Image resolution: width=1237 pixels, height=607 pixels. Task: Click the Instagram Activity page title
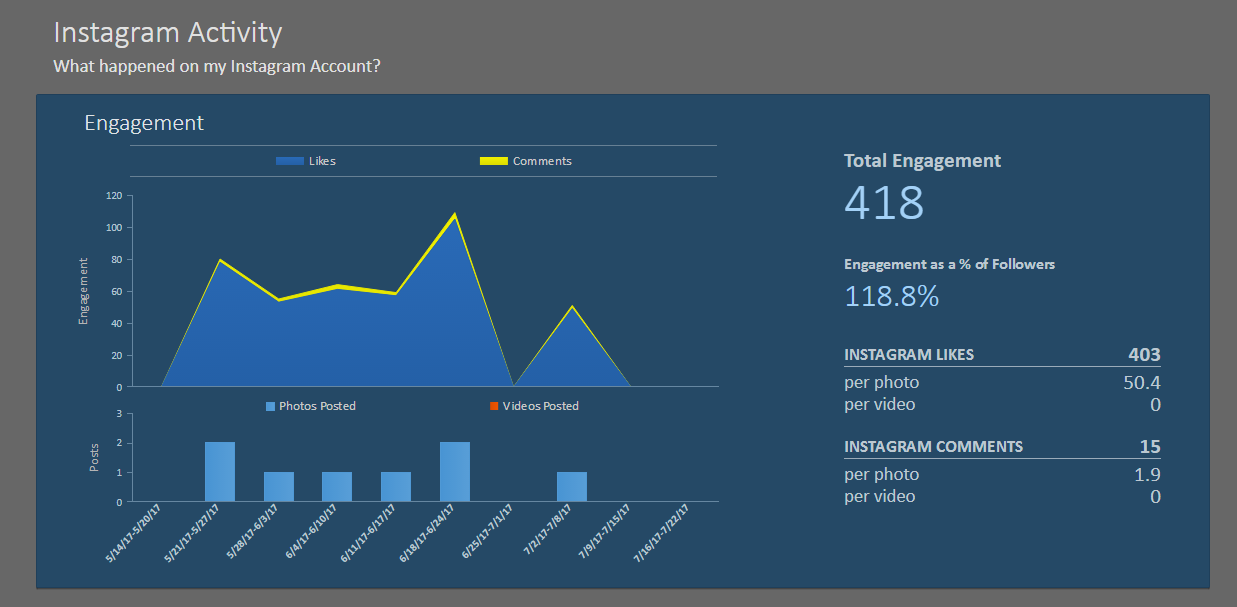pos(168,32)
